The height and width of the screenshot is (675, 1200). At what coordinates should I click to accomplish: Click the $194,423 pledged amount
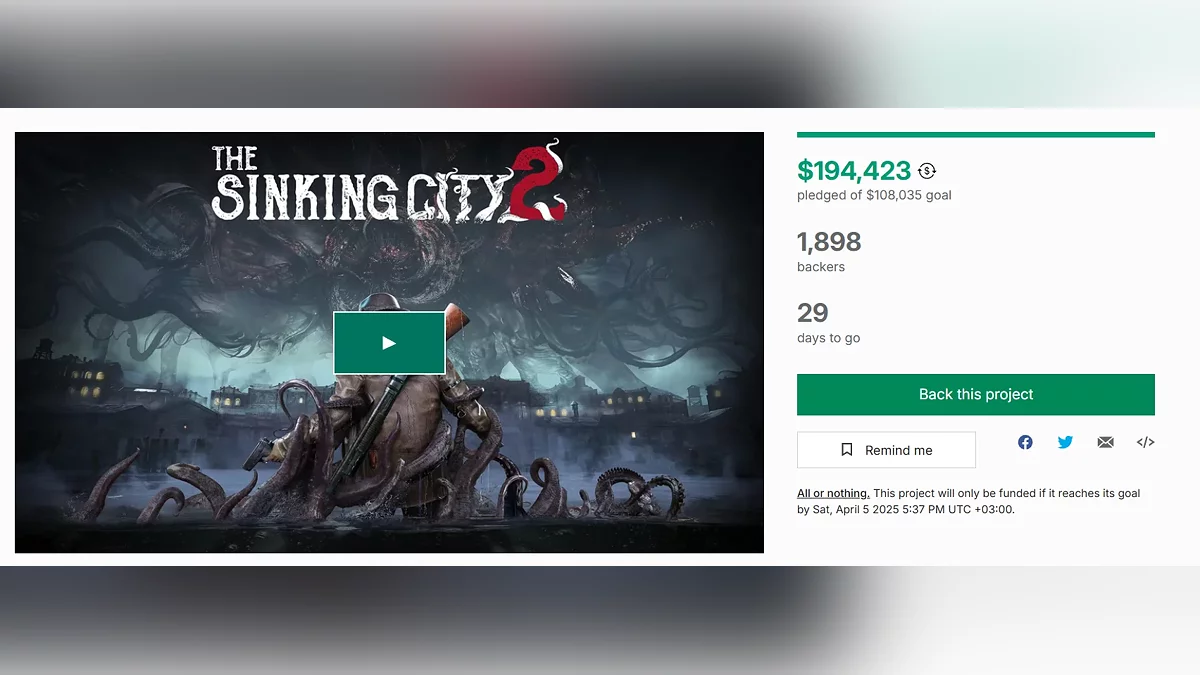pyautogui.click(x=854, y=171)
